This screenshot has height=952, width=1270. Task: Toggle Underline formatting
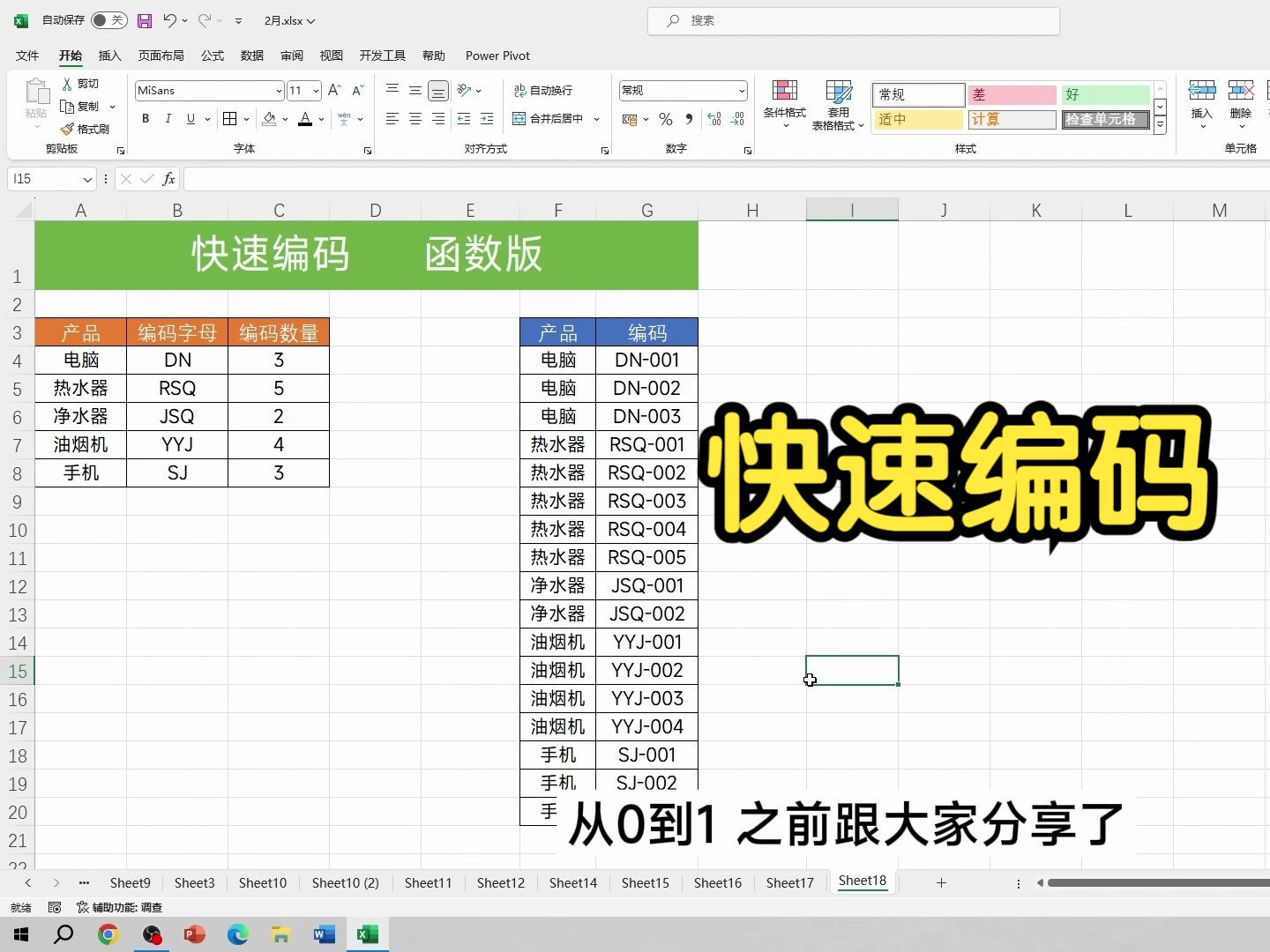tap(190, 119)
